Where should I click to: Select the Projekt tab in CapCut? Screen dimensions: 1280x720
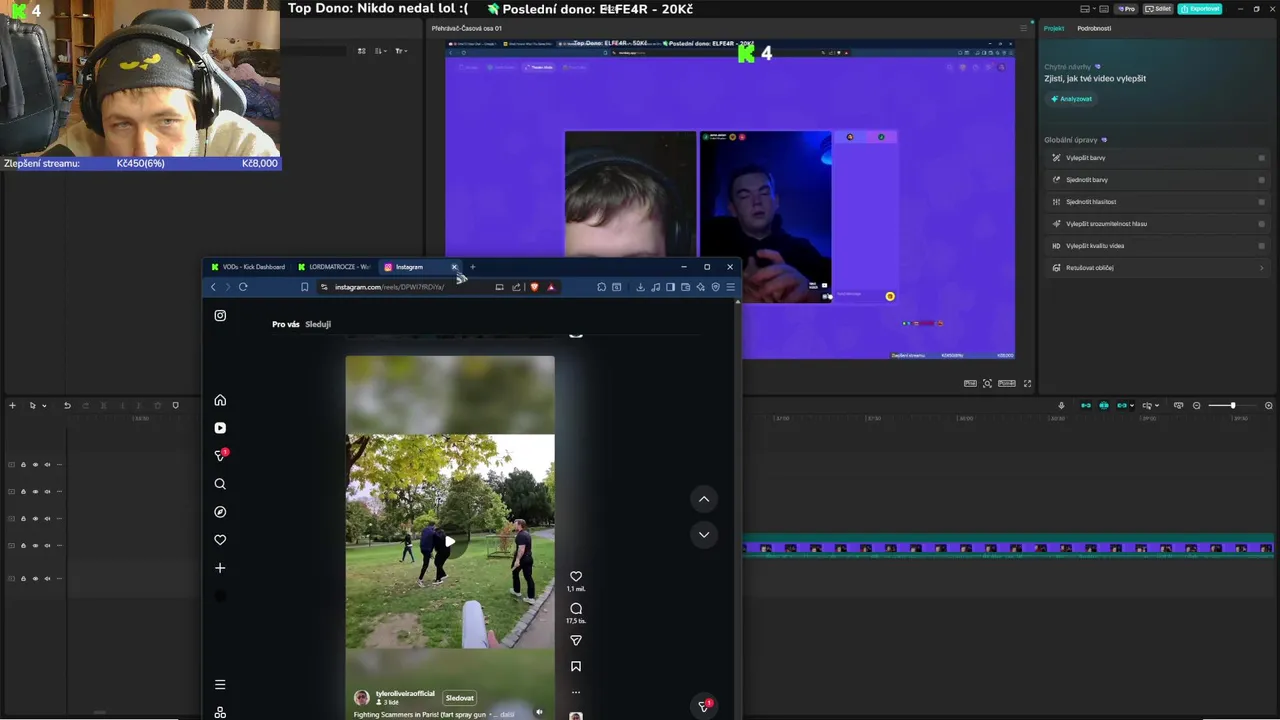click(x=1054, y=28)
